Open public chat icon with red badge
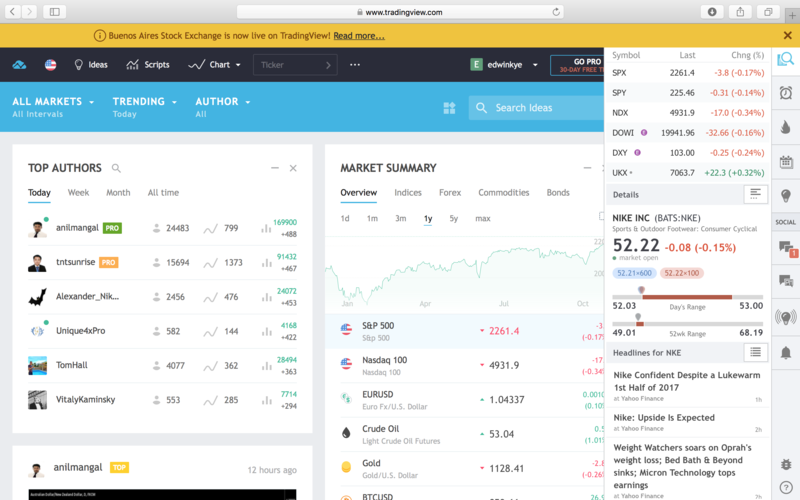 point(787,249)
